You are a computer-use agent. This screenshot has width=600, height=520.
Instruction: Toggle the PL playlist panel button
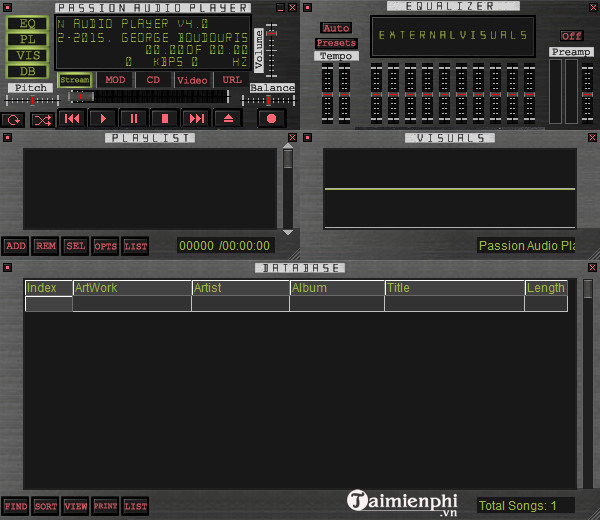click(28, 40)
